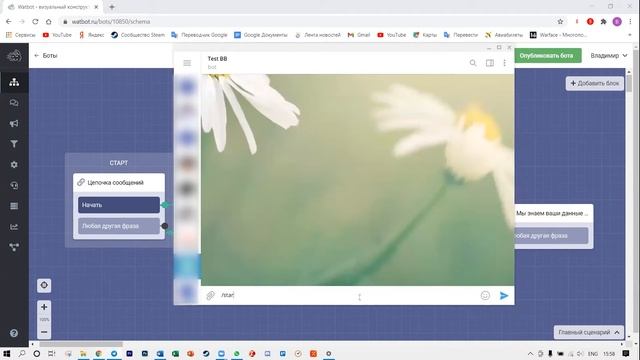640x360 pixels.
Task: Toggle Telegram right side panel icon
Action: coord(490,63)
